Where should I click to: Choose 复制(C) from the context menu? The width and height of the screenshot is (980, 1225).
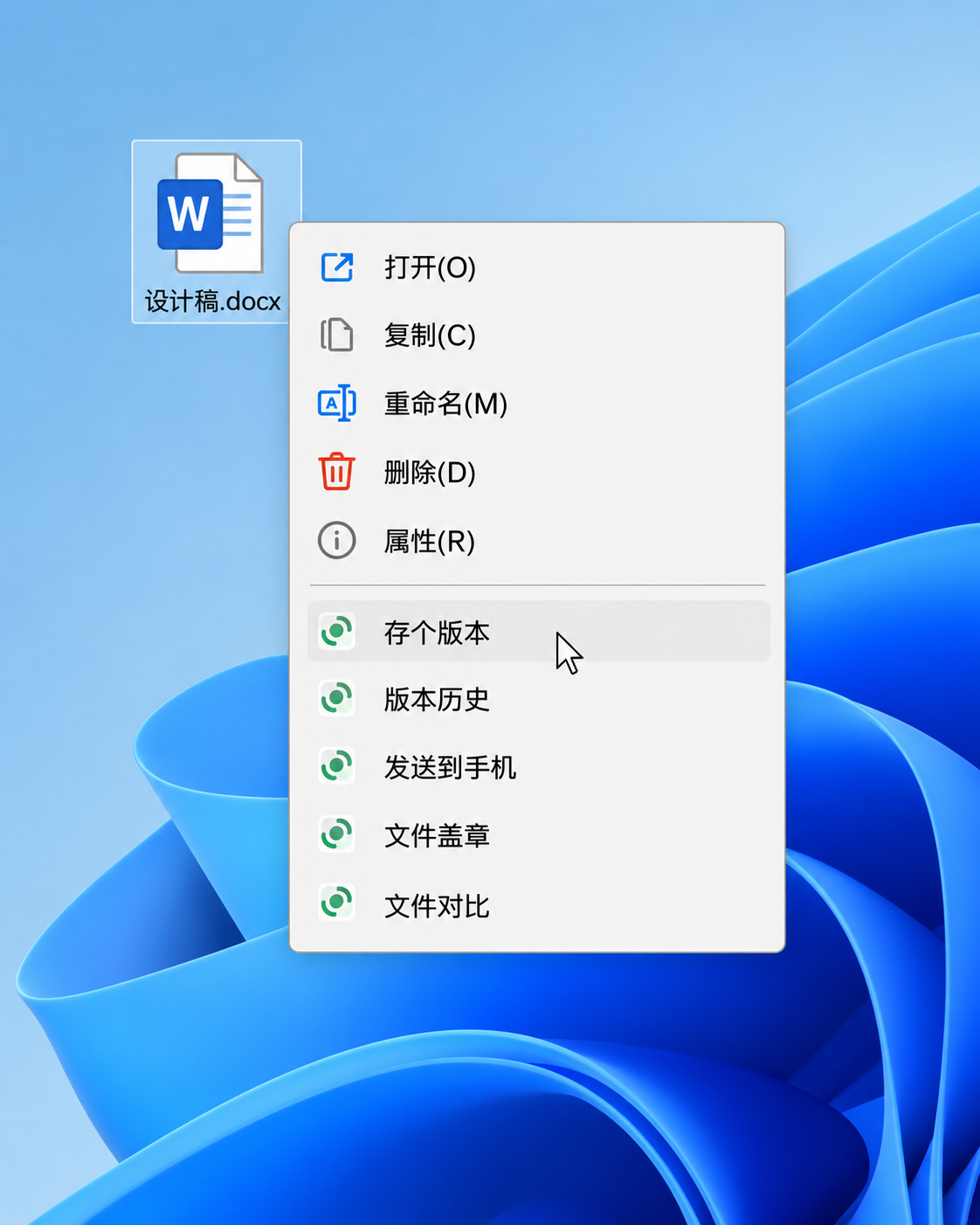click(x=538, y=336)
